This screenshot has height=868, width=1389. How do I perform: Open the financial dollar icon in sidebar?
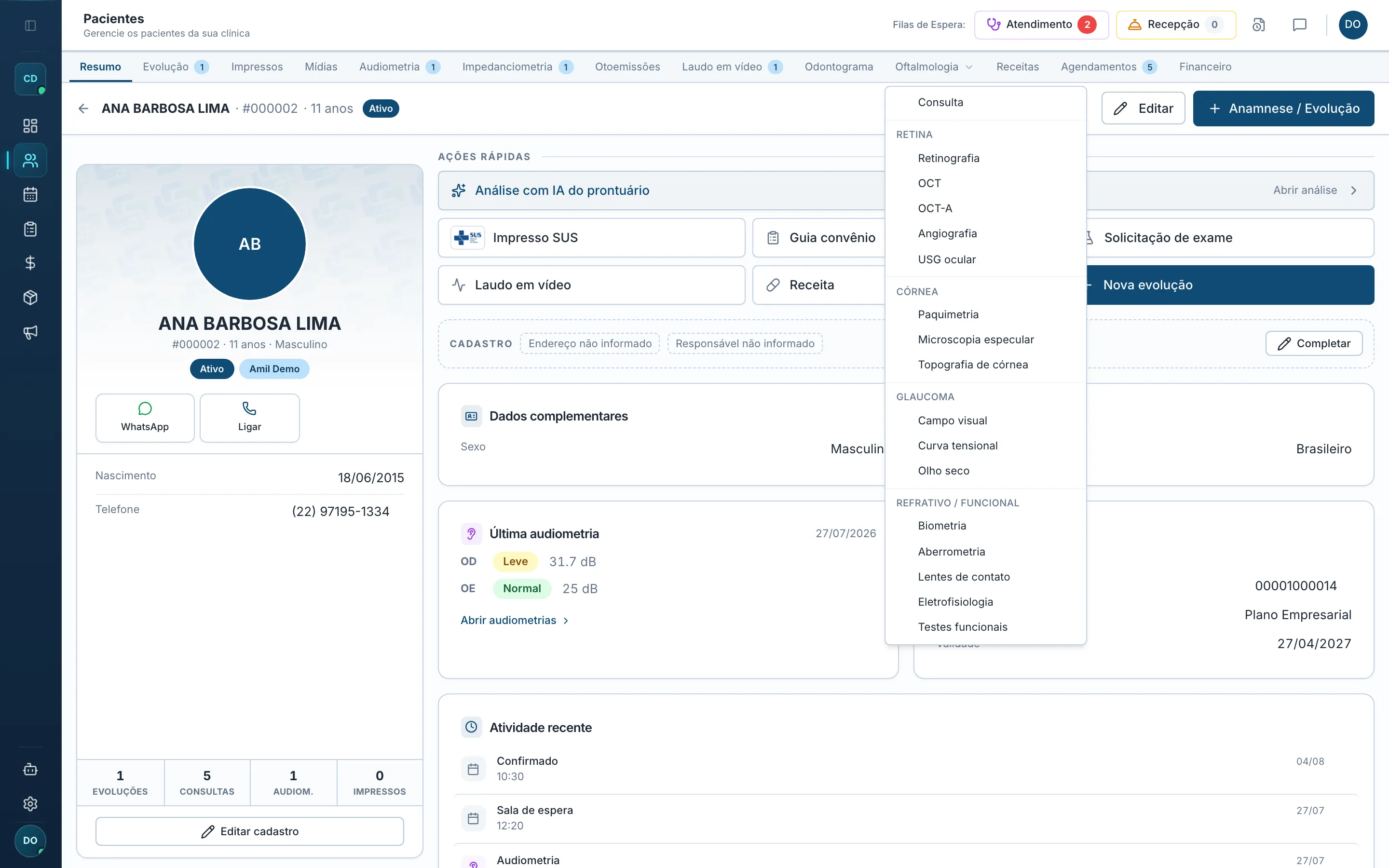30,263
